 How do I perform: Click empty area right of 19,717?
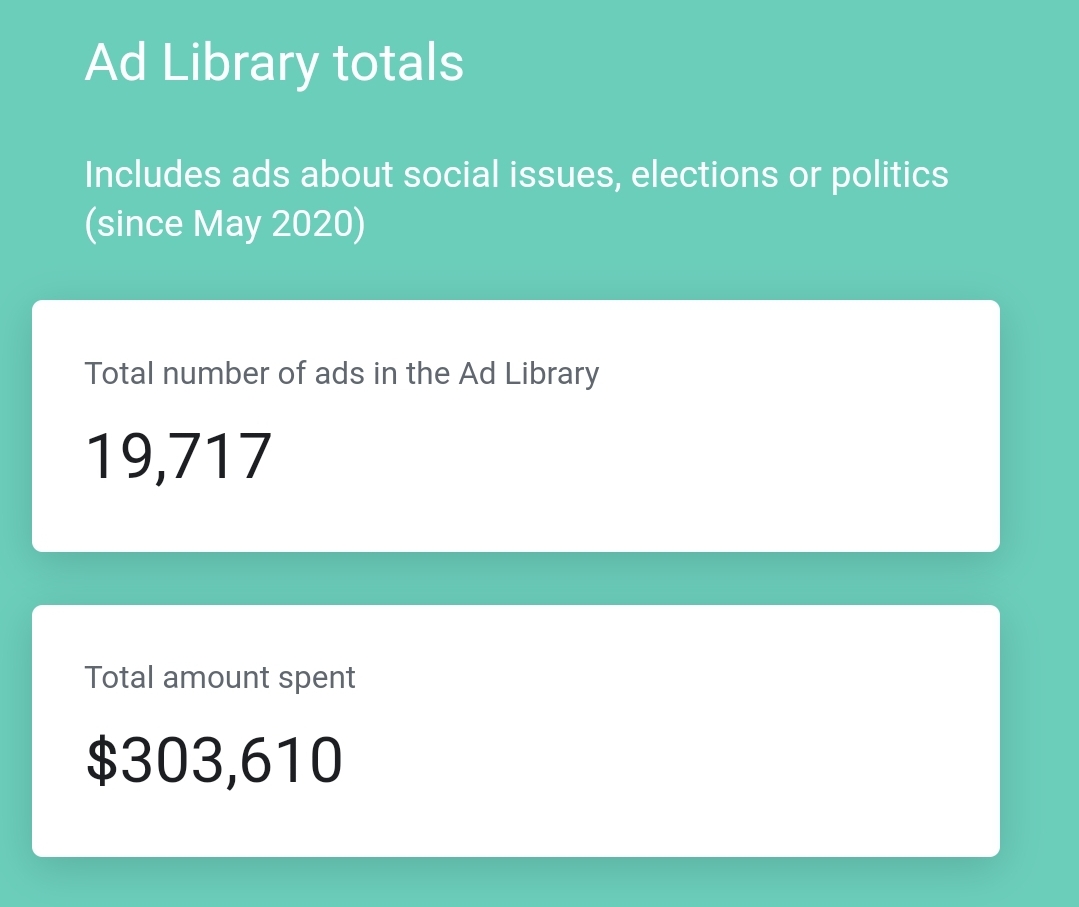pos(619,456)
